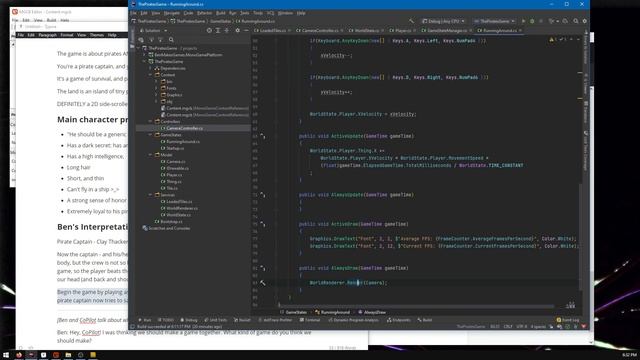Image resolution: width=640 pixels, height=360 pixels.
Task: Expand the Graphics folder in solution tree
Action: 156,95
